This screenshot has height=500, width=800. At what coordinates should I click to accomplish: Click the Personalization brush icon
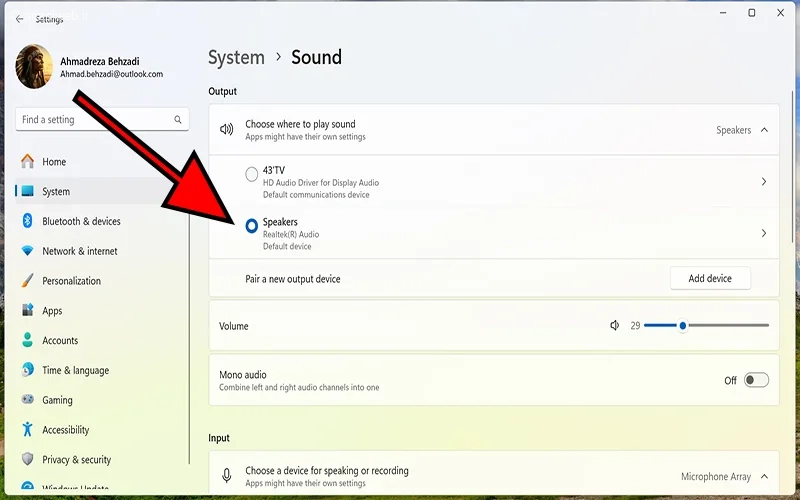pos(27,281)
